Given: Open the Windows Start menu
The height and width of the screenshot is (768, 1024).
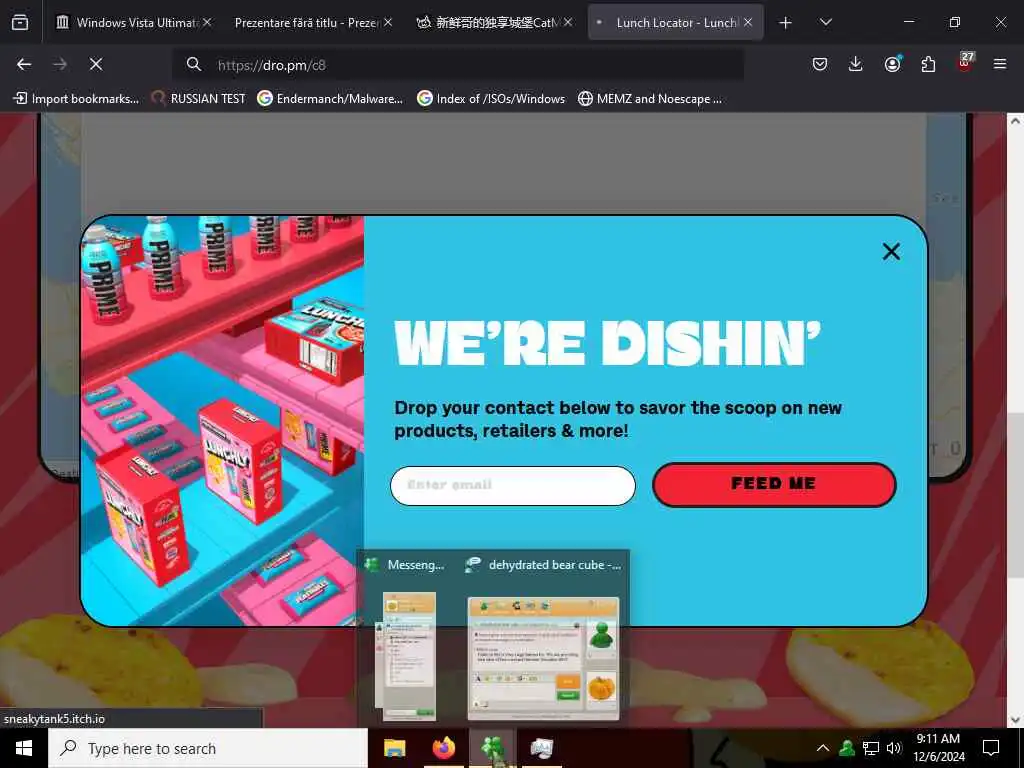Looking at the screenshot, I should 24,748.
